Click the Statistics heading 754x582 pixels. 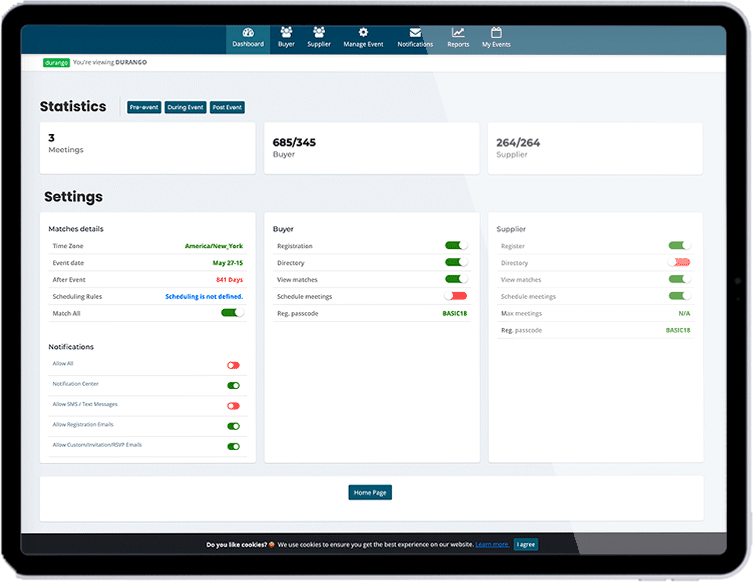pos(73,106)
